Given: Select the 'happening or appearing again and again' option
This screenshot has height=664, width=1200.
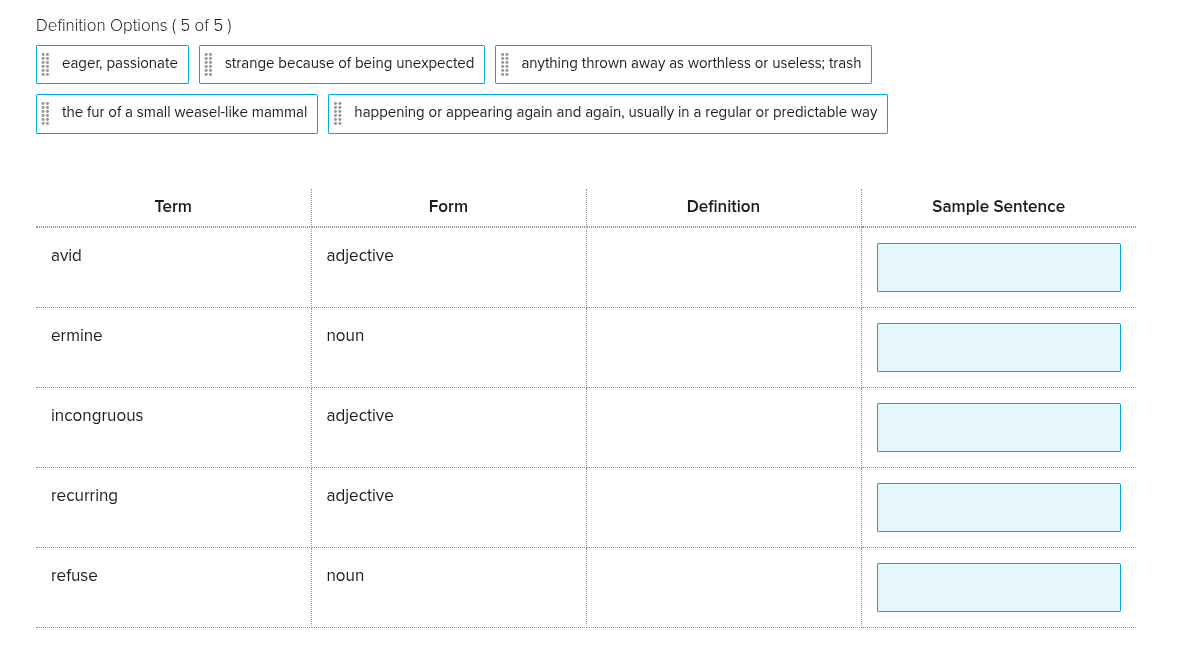Looking at the screenshot, I should point(614,112).
